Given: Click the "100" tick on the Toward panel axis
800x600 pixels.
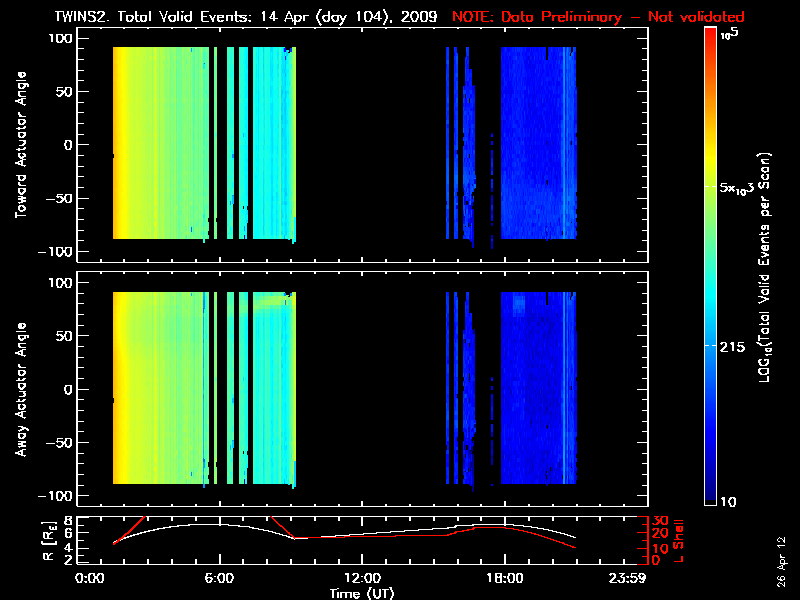Looking at the screenshot, I should click(61, 38).
